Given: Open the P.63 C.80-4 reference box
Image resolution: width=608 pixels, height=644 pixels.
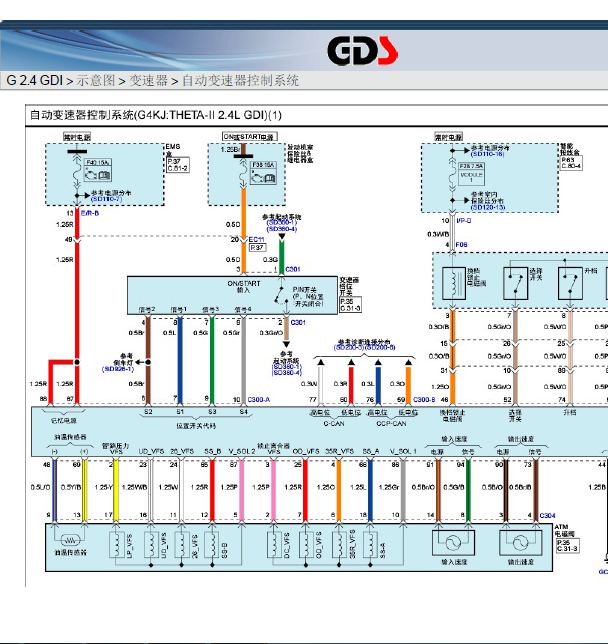Looking at the screenshot, I should click(571, 163).
